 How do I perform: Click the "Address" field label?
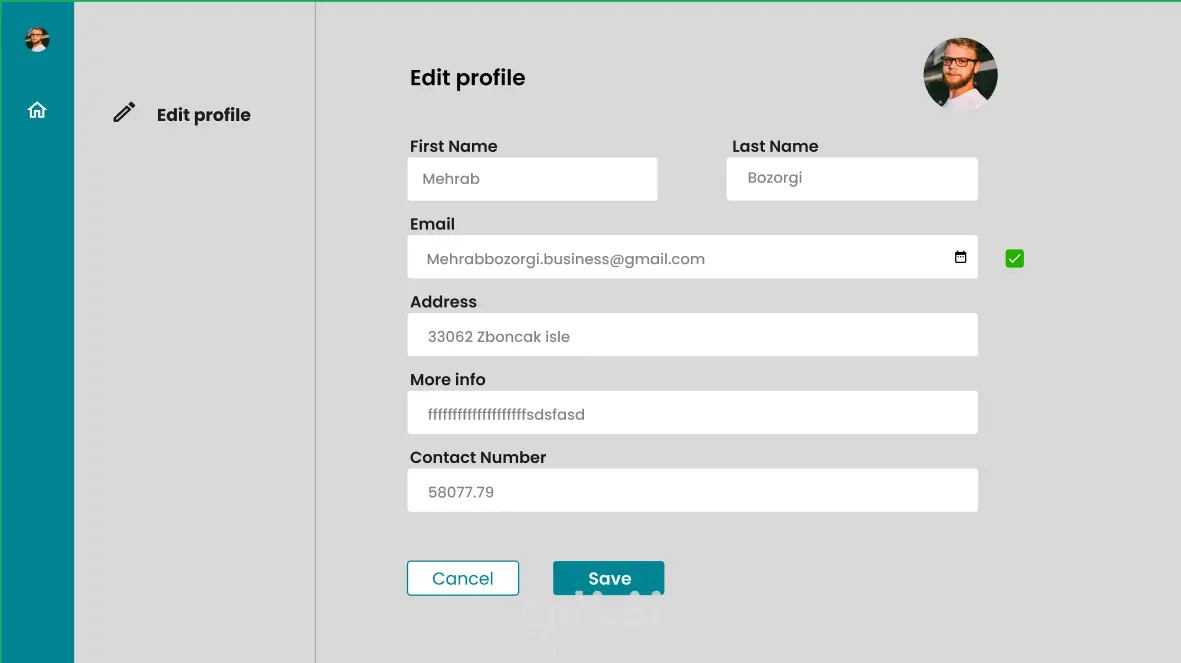(x=443, y=302)
